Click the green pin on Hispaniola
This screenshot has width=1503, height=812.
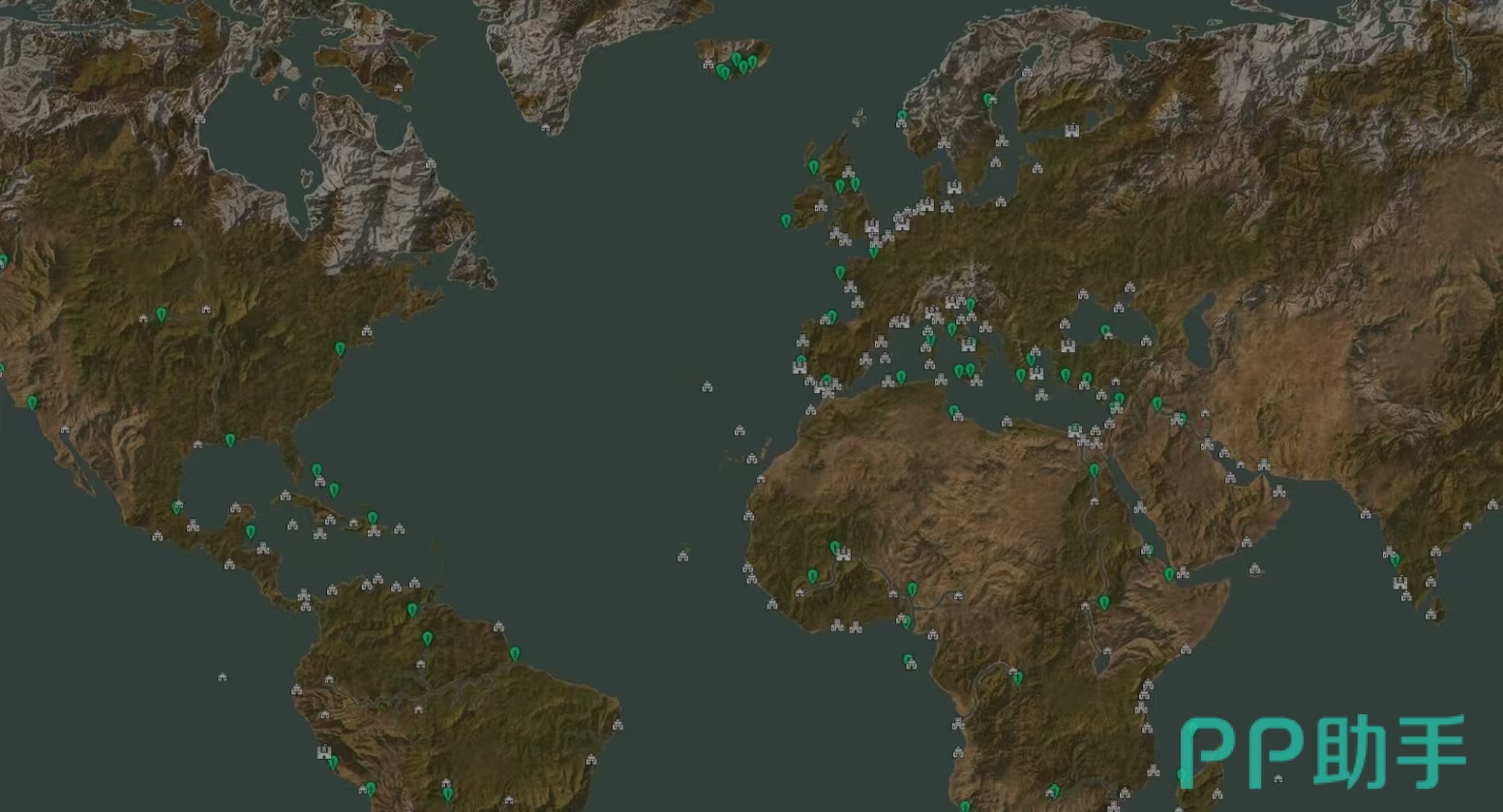click(373, 519)
